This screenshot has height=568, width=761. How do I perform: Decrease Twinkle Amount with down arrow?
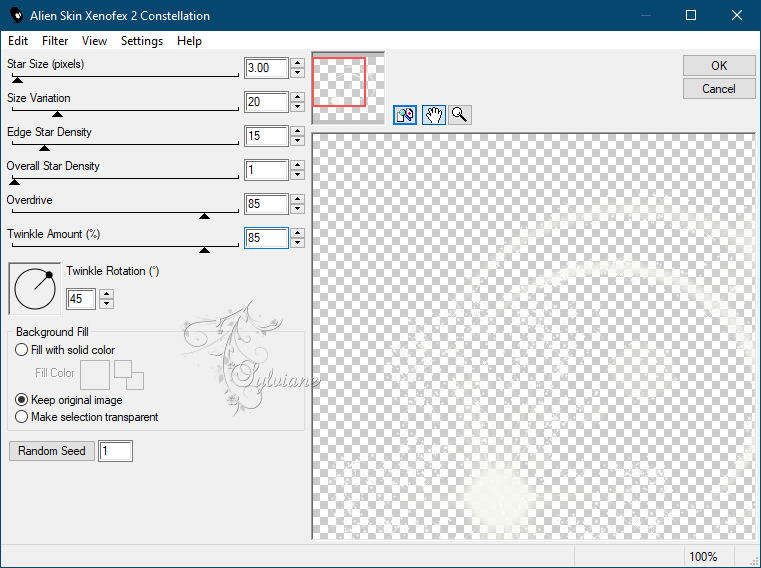tap(298, 243)
